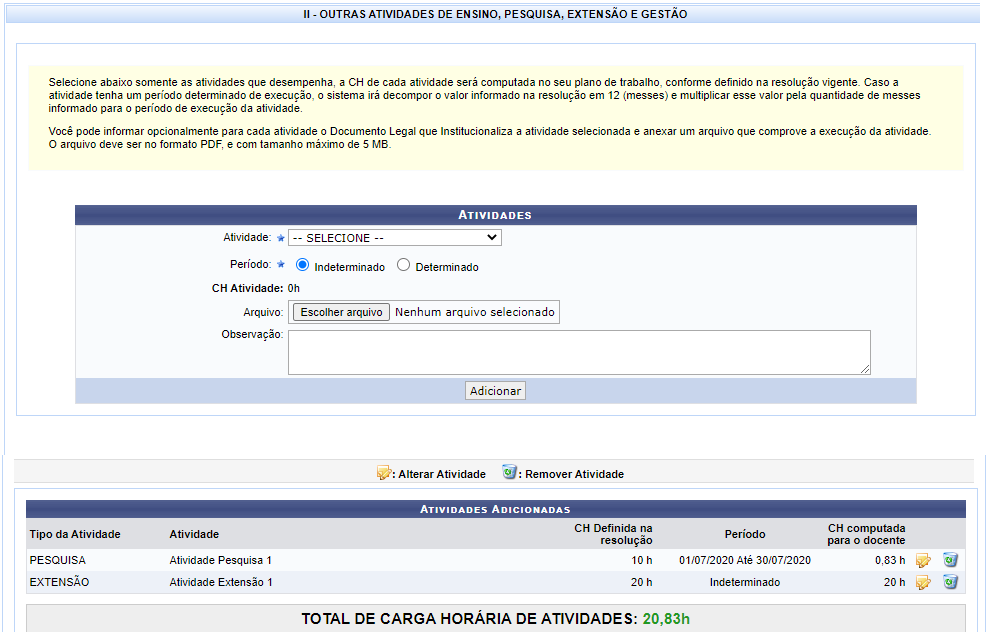Click the required star beside Atividade label
Image resolution: width=996 pixels, height=638 pixels.
[x=281, y=239]
